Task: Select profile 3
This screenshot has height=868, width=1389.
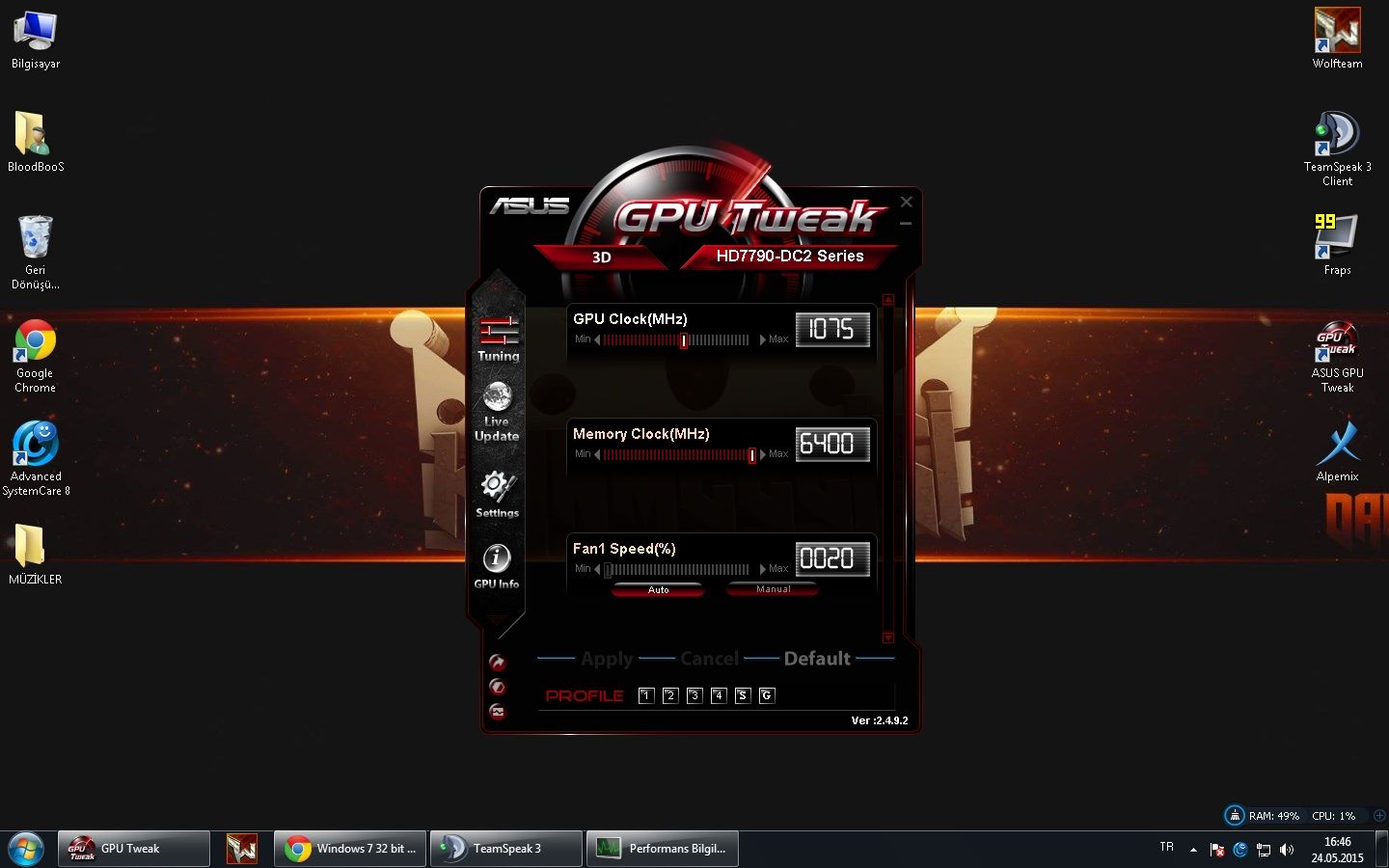Action: tap(694, 695)
